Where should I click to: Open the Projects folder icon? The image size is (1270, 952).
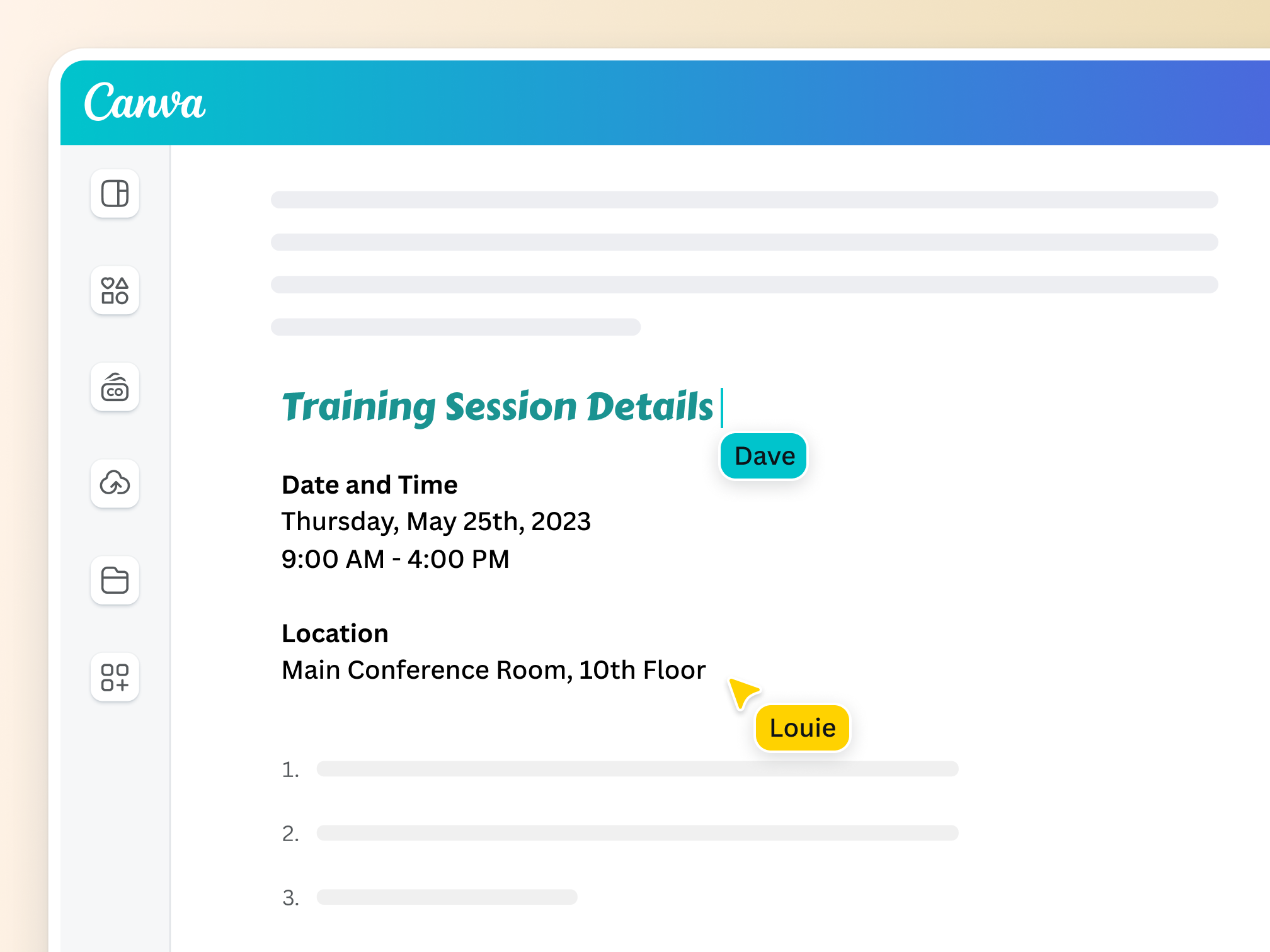(115, 581)
